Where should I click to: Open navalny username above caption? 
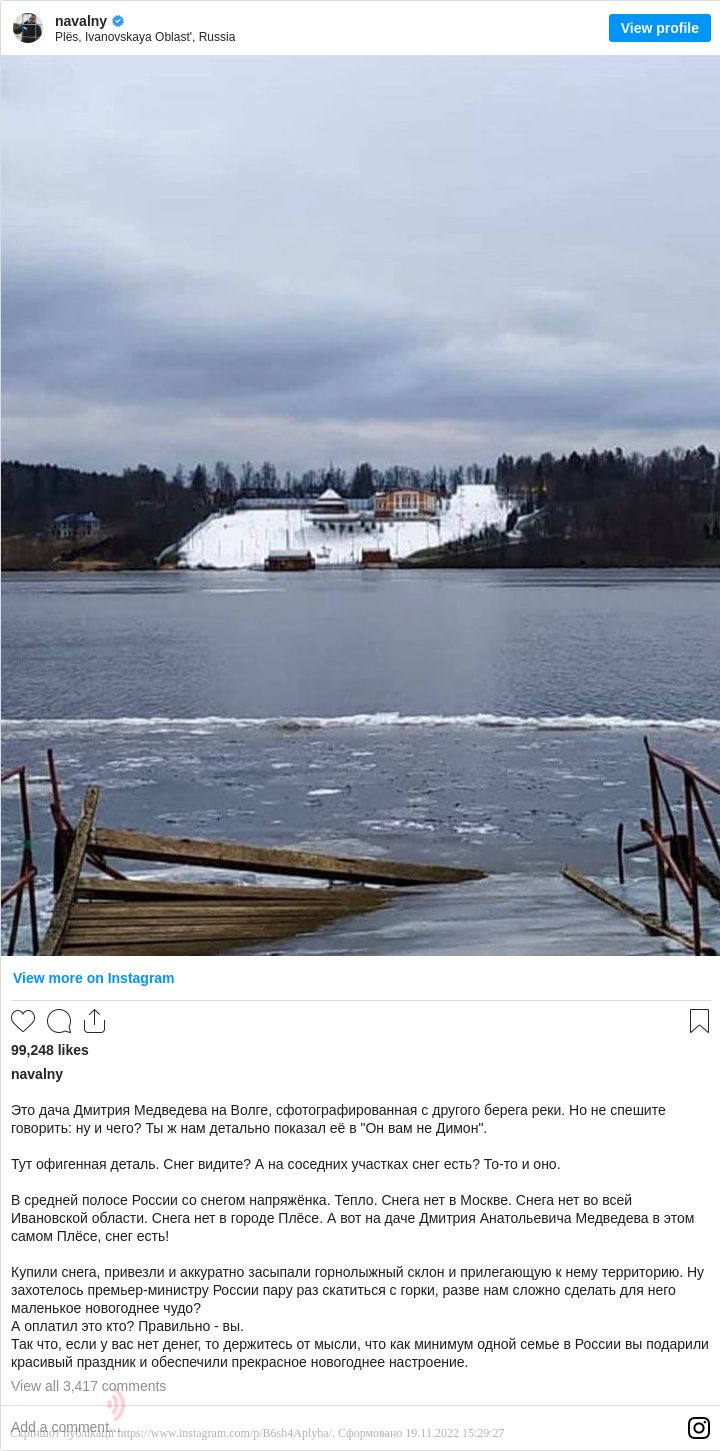(37, 1074)
